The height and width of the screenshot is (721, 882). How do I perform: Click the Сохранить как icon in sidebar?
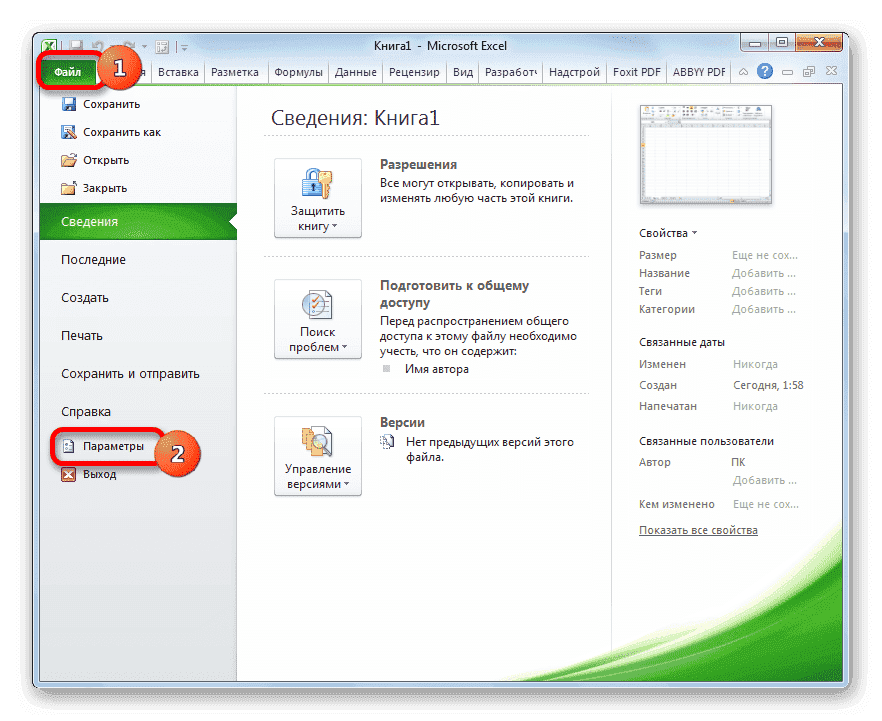pos(67,131)
